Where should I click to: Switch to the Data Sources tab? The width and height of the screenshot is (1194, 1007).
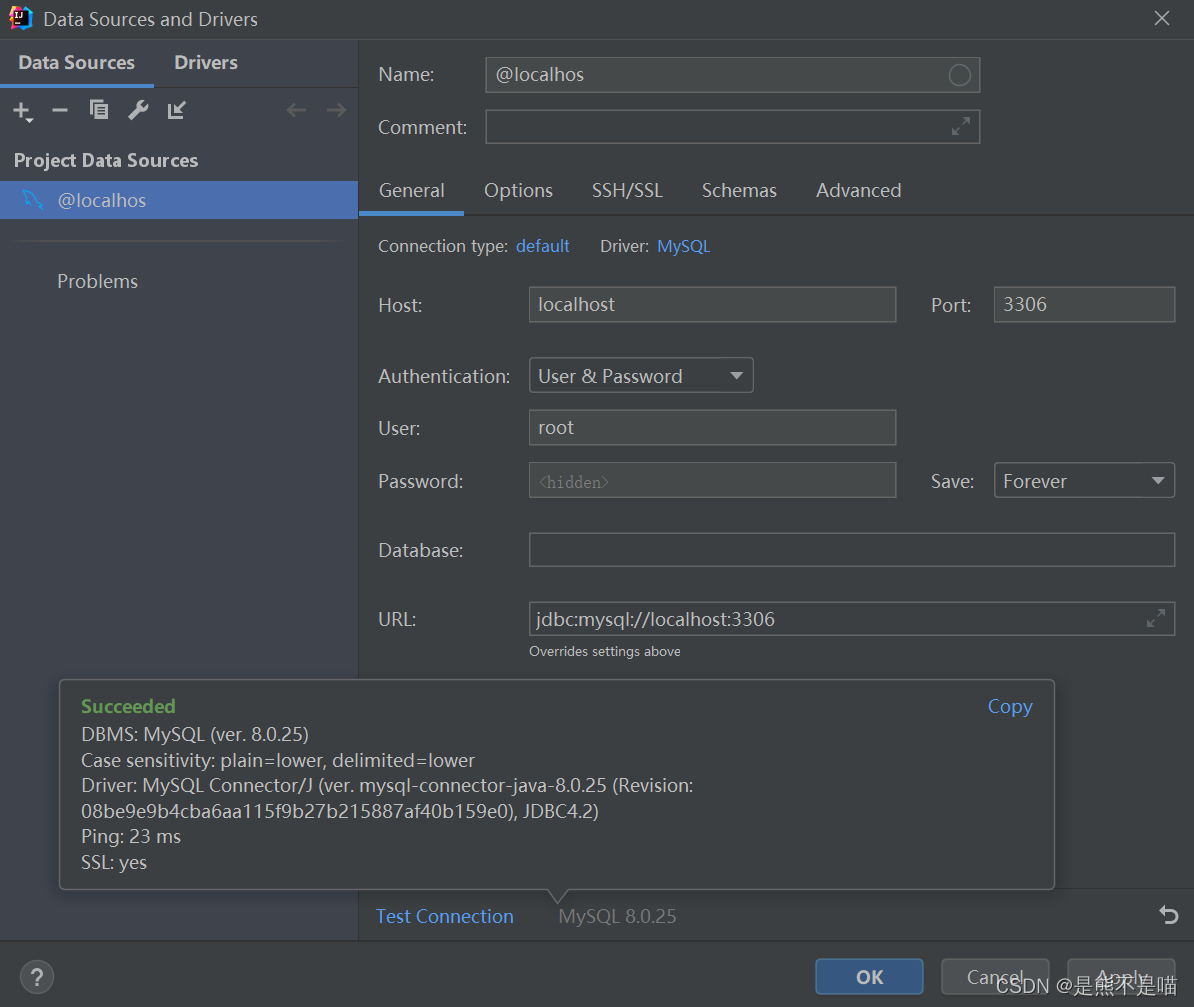pos(76,62)
